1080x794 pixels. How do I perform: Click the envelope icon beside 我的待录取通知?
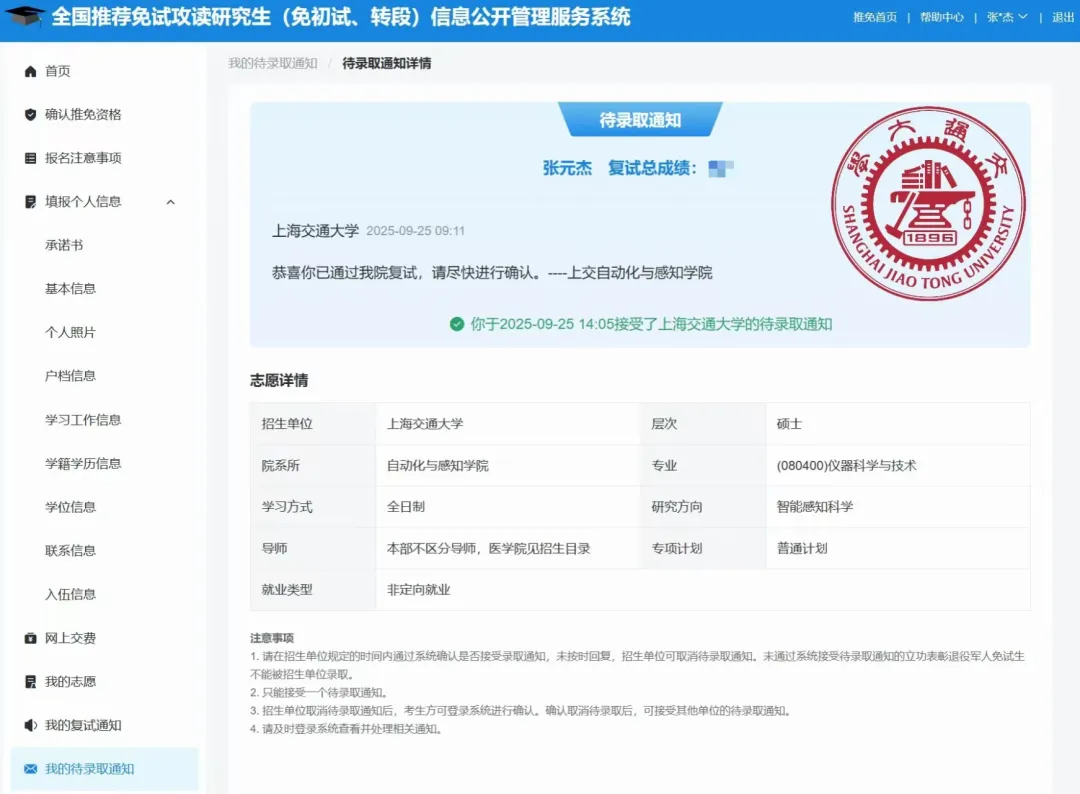click(x=30, y=769)
